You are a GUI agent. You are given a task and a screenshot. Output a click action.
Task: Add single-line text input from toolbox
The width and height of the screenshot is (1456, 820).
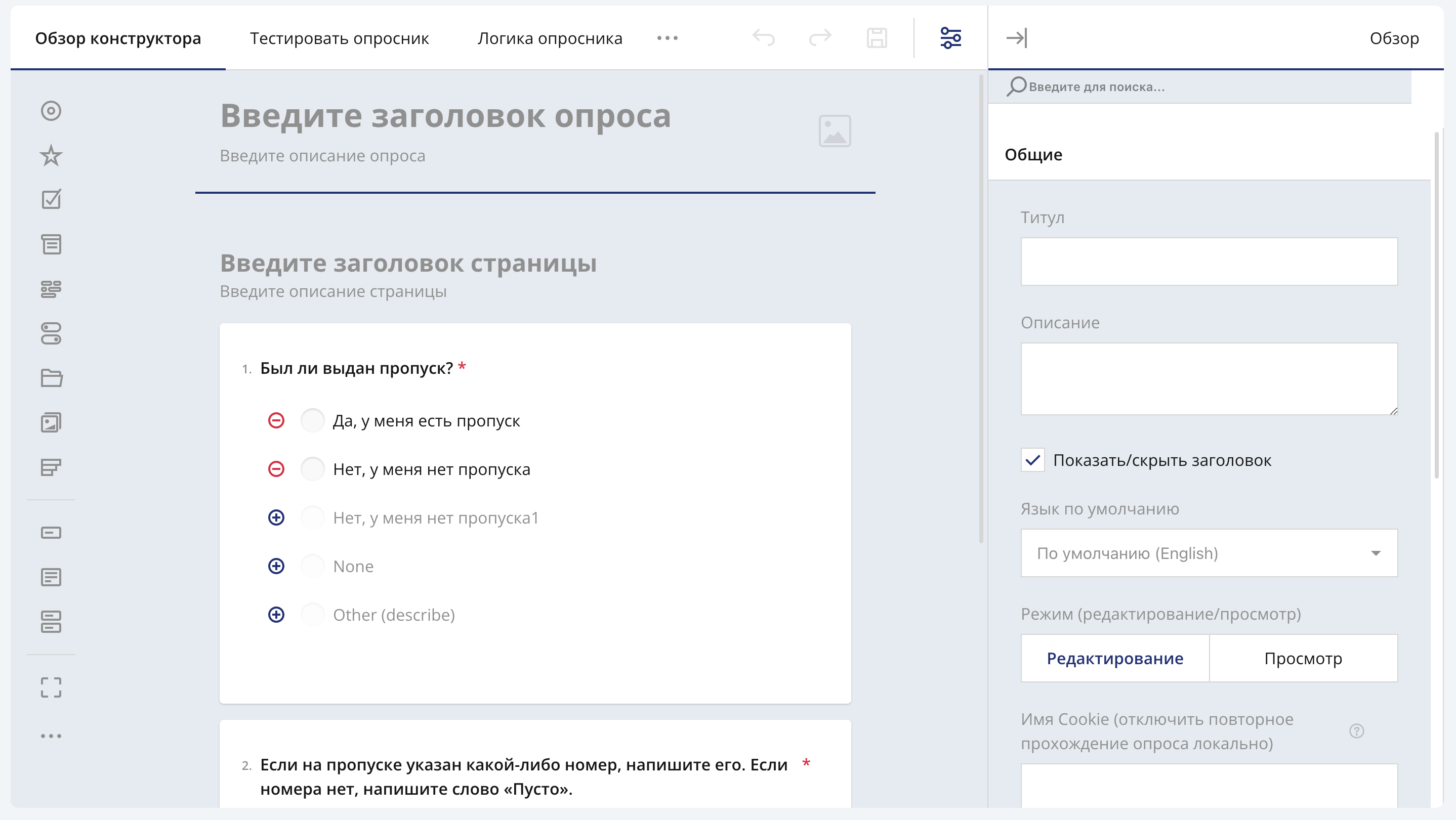51,533
